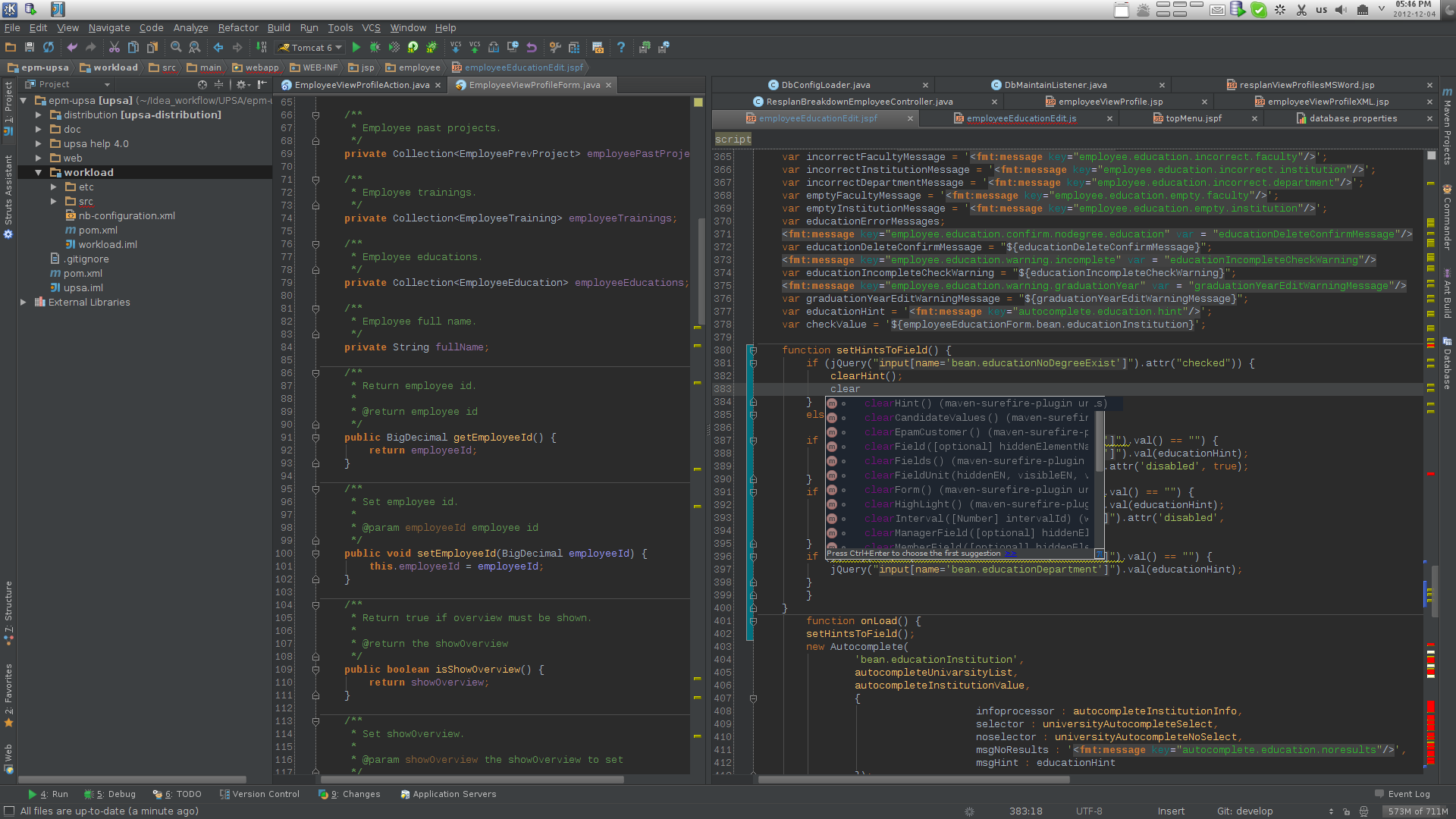Toggle the read-only lock icon in the status bar
This screenshot has height=819, width=1456.
1347,811
